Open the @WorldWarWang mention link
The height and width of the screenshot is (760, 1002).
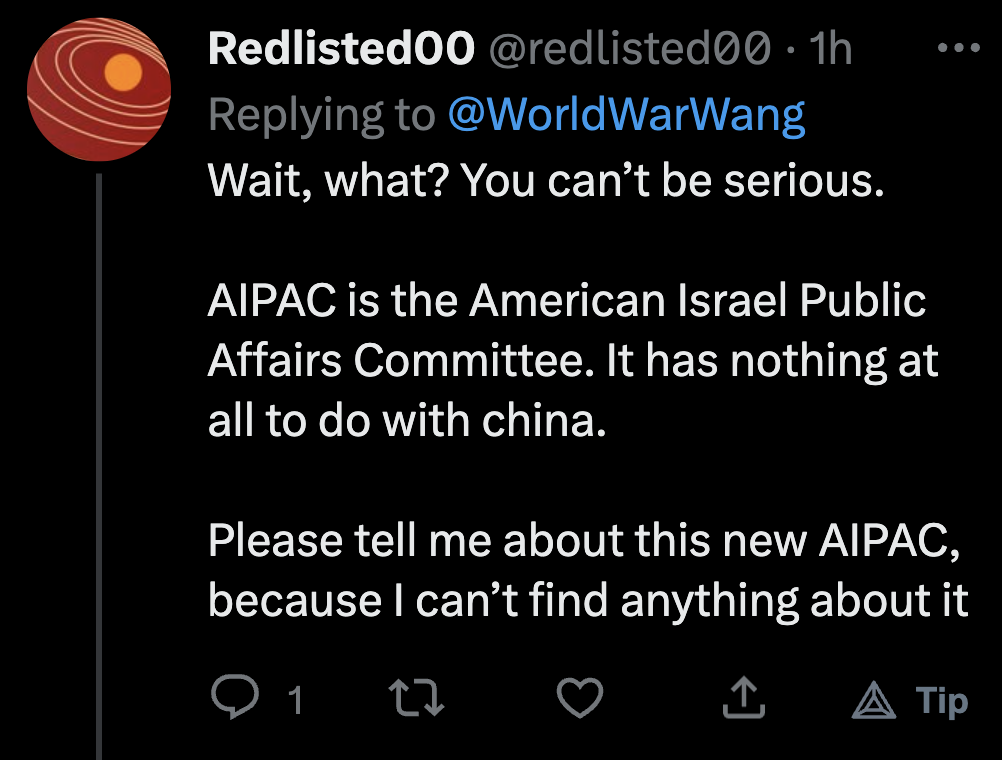point(626,116)
